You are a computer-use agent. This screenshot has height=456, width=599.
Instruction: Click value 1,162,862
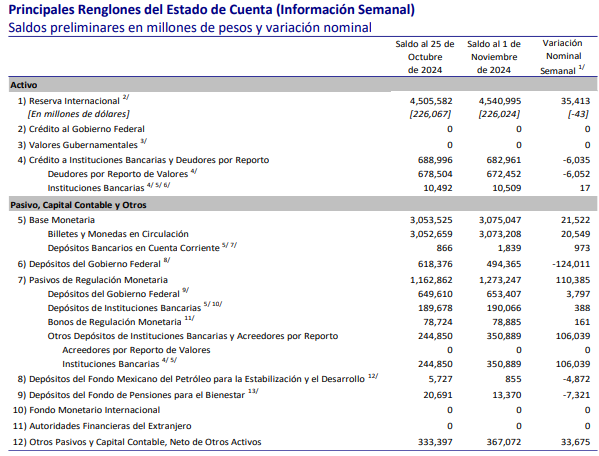pos(431,280)
